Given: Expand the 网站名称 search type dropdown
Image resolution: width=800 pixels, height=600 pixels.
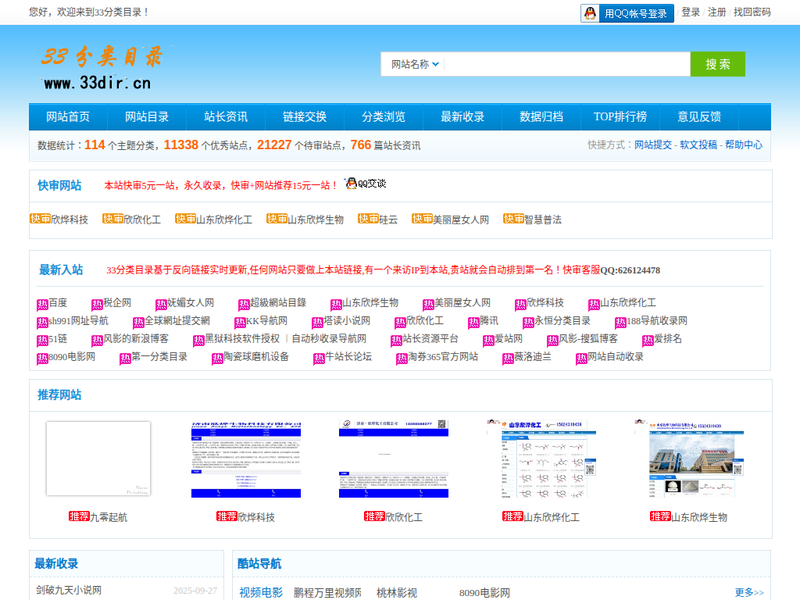Looking at the screenshot, I should (411, 64).
